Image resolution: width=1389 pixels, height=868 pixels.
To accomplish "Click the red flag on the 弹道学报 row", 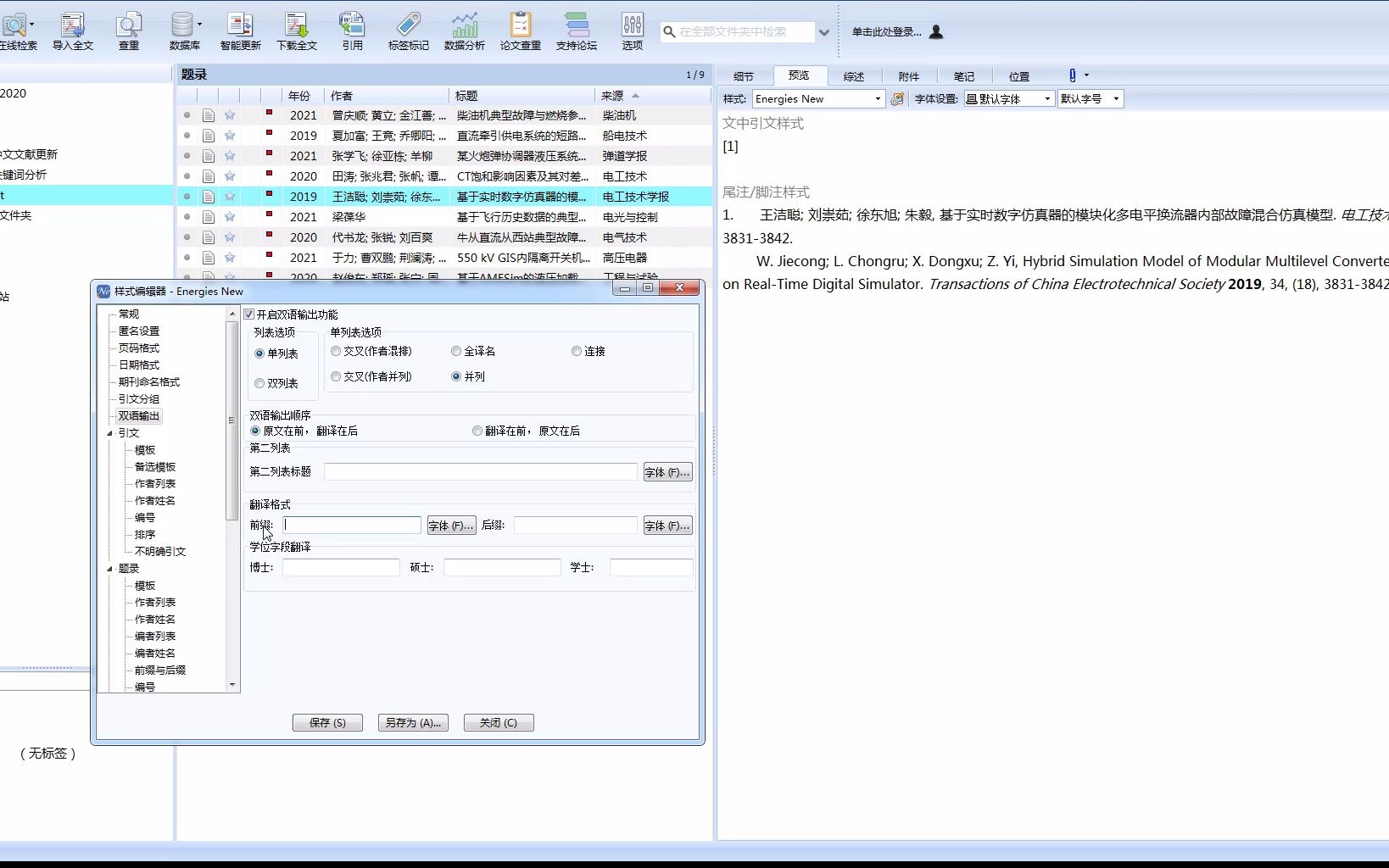I will point(269,153).
